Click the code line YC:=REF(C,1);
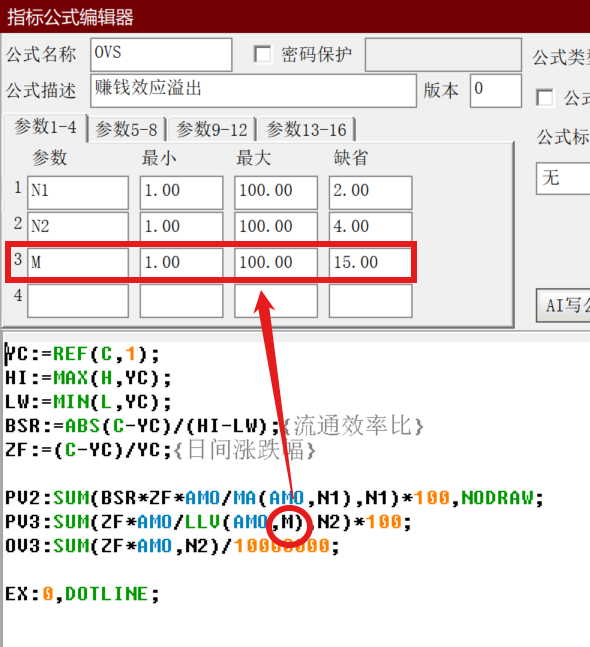The height and width of the screenshot is (647, 590). click(x=83, y=354)
